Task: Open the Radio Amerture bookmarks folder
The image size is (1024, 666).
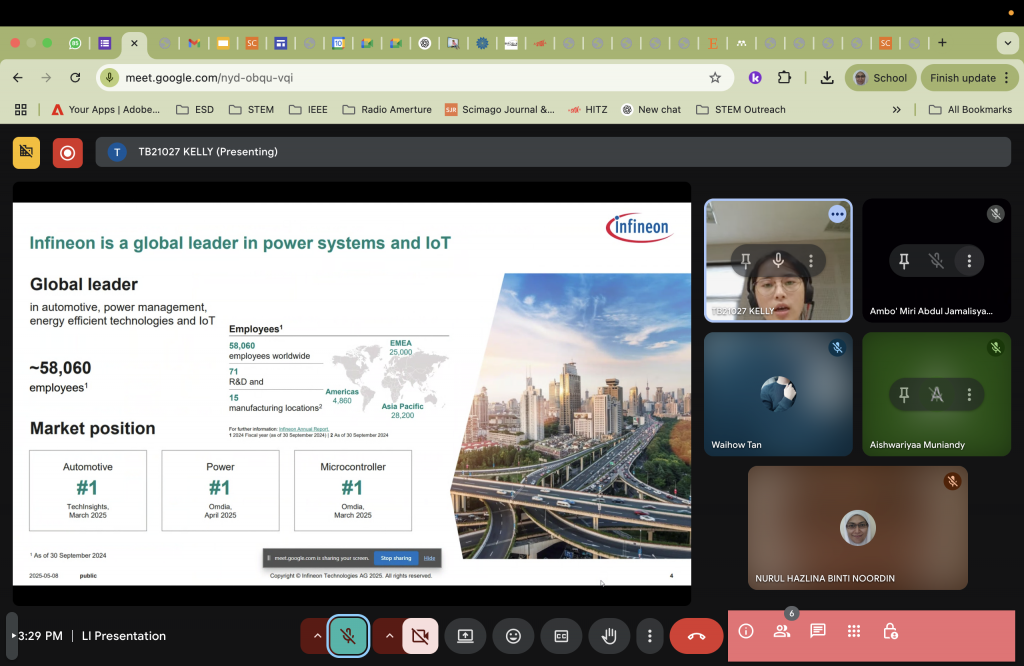Action: pyautogui.click(x=387, y=110)
